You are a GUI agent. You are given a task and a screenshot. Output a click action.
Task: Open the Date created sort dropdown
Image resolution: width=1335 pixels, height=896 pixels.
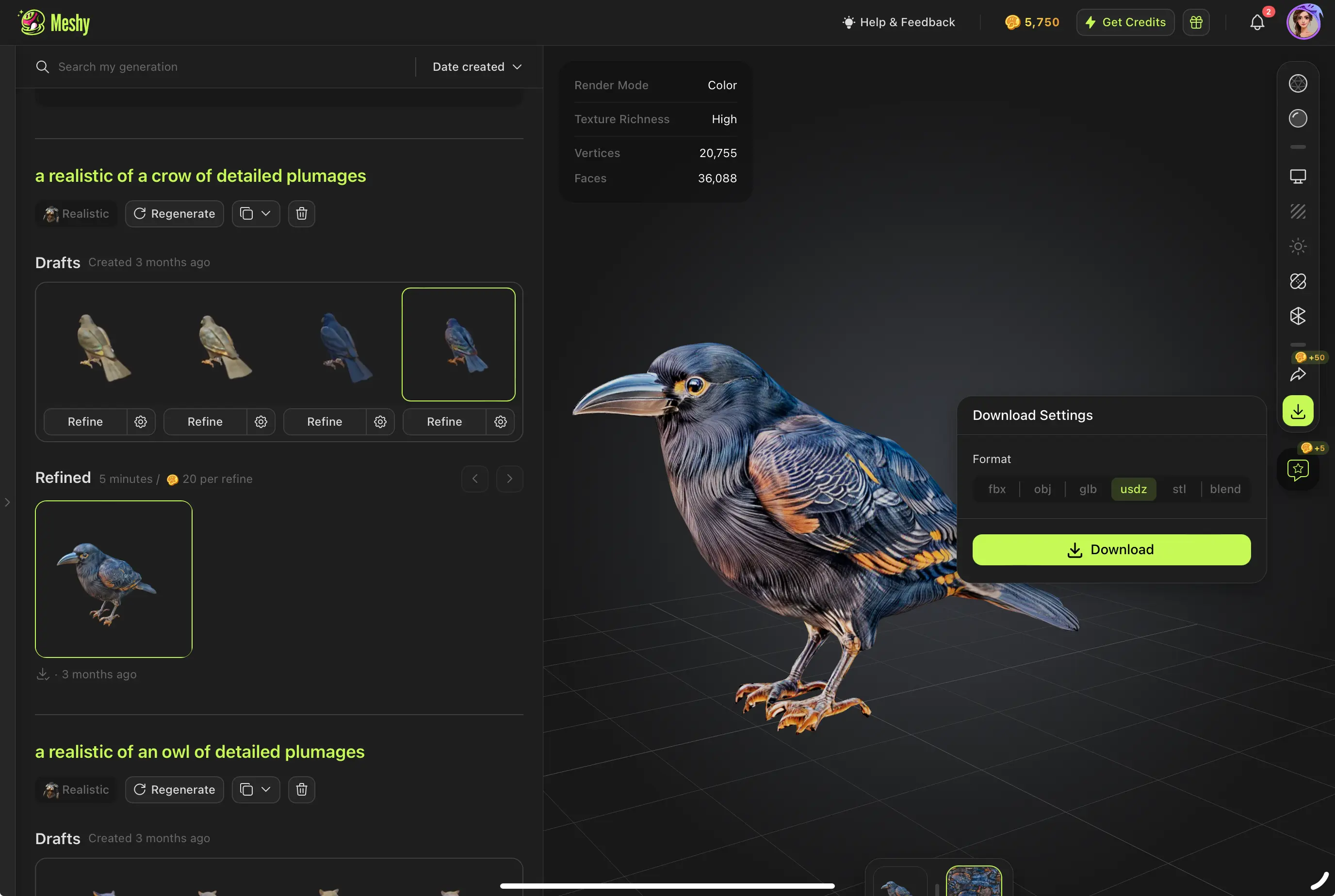click(477, 67)
